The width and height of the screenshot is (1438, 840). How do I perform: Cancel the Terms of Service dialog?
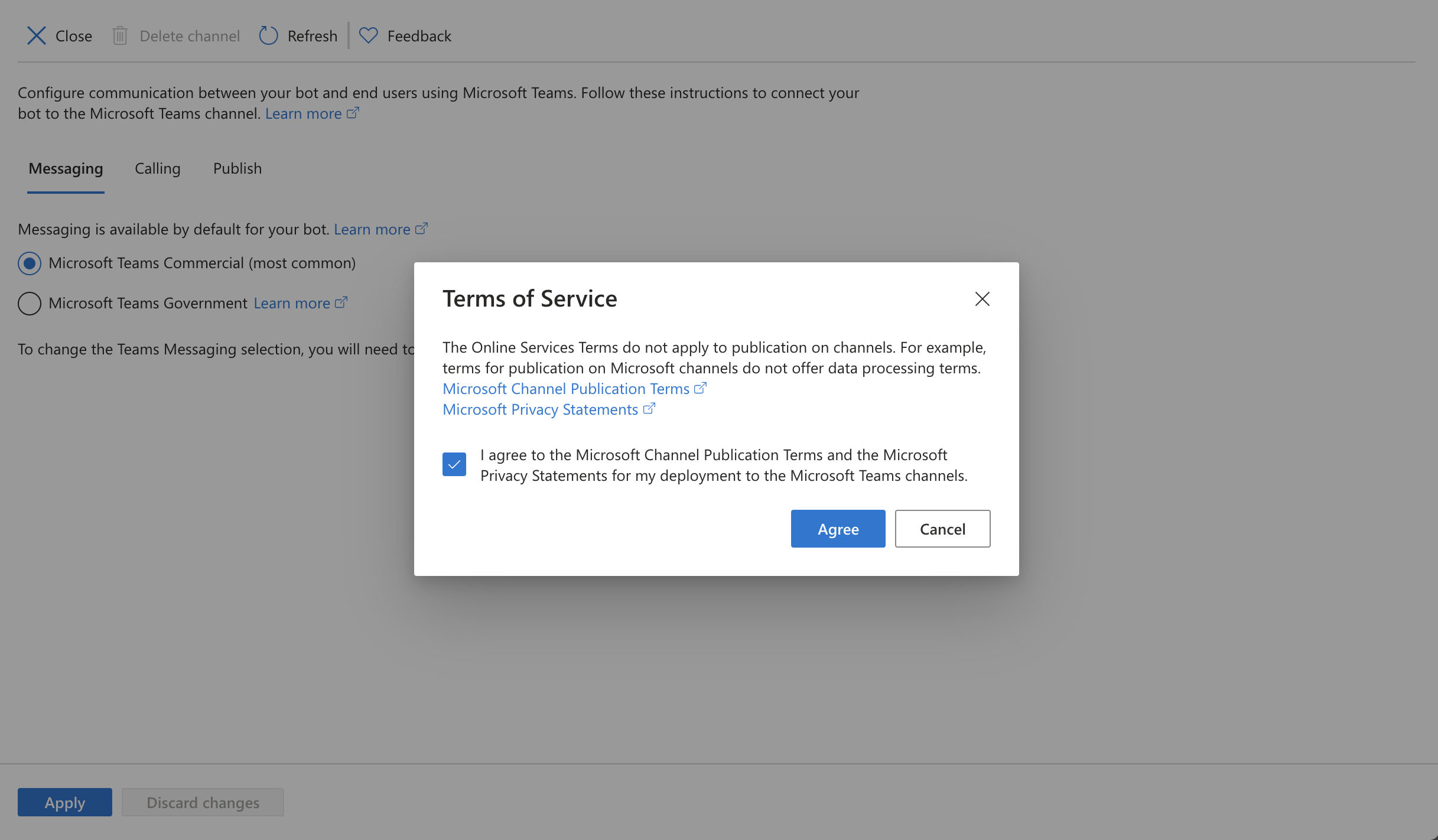(x=942, y=529)
